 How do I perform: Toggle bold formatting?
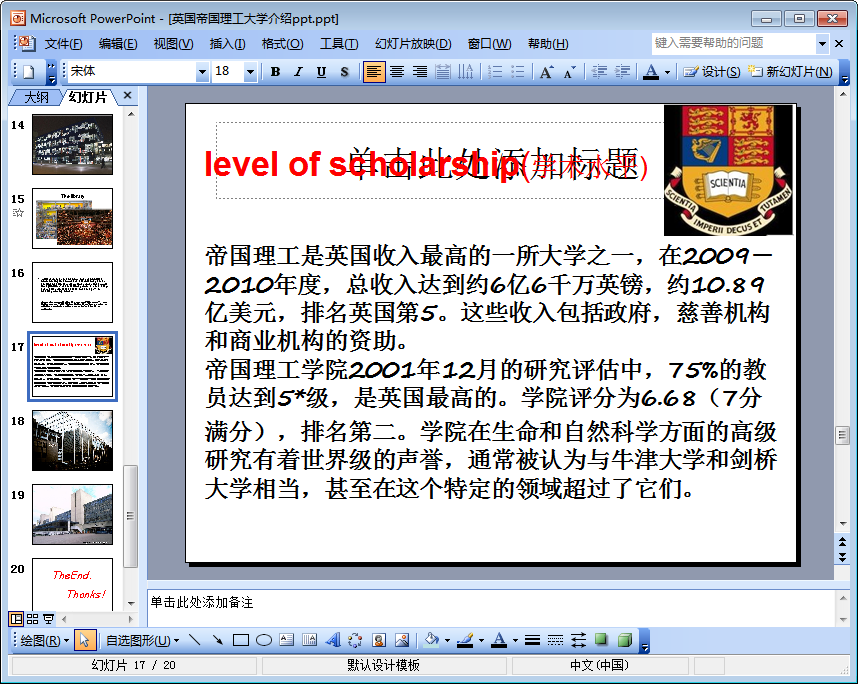275,72
